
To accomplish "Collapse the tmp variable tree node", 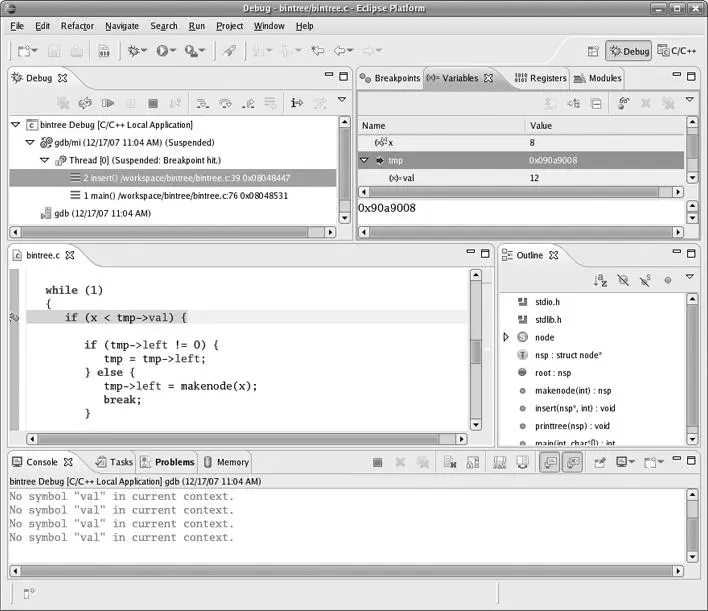I will tap(364, 160).
